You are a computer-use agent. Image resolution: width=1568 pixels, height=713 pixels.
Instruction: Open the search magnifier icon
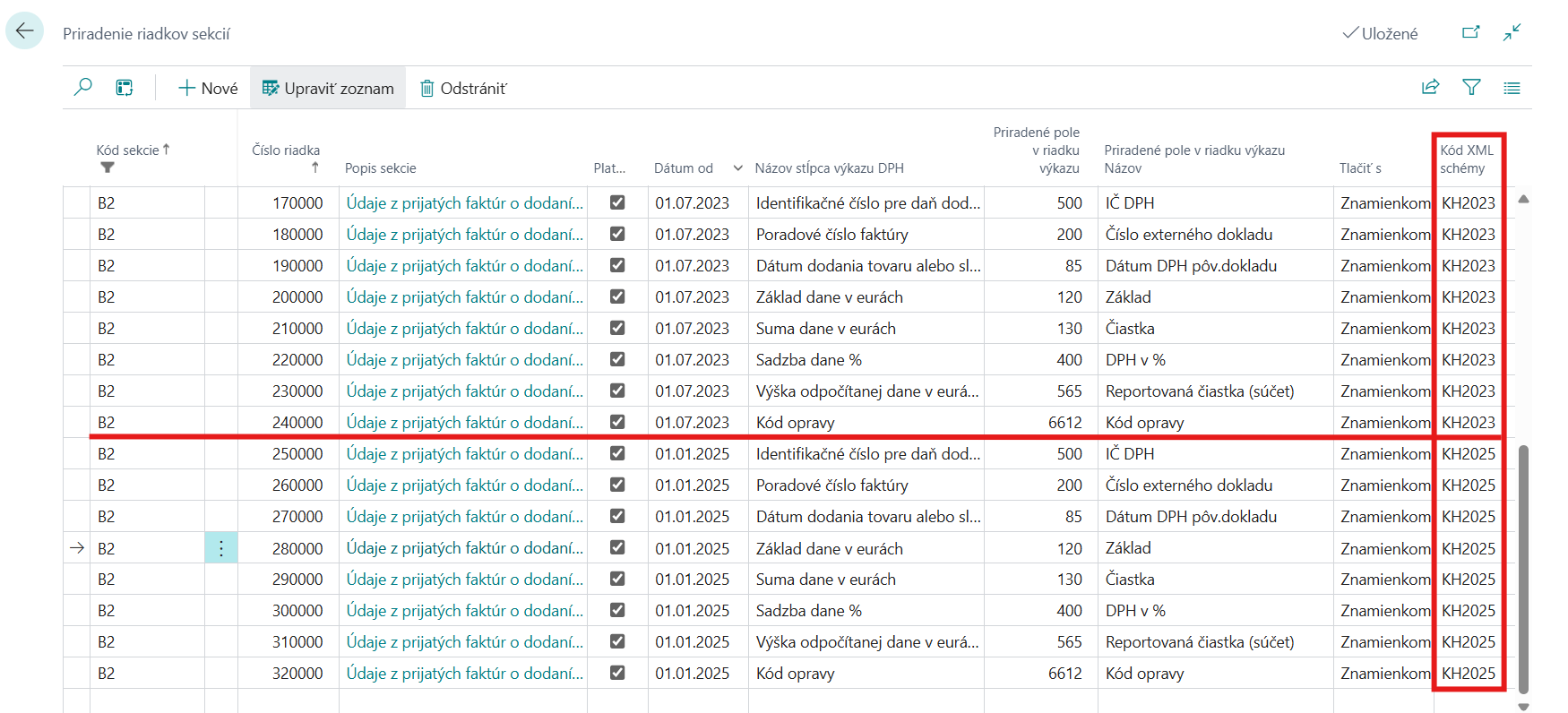coord(82,88)
